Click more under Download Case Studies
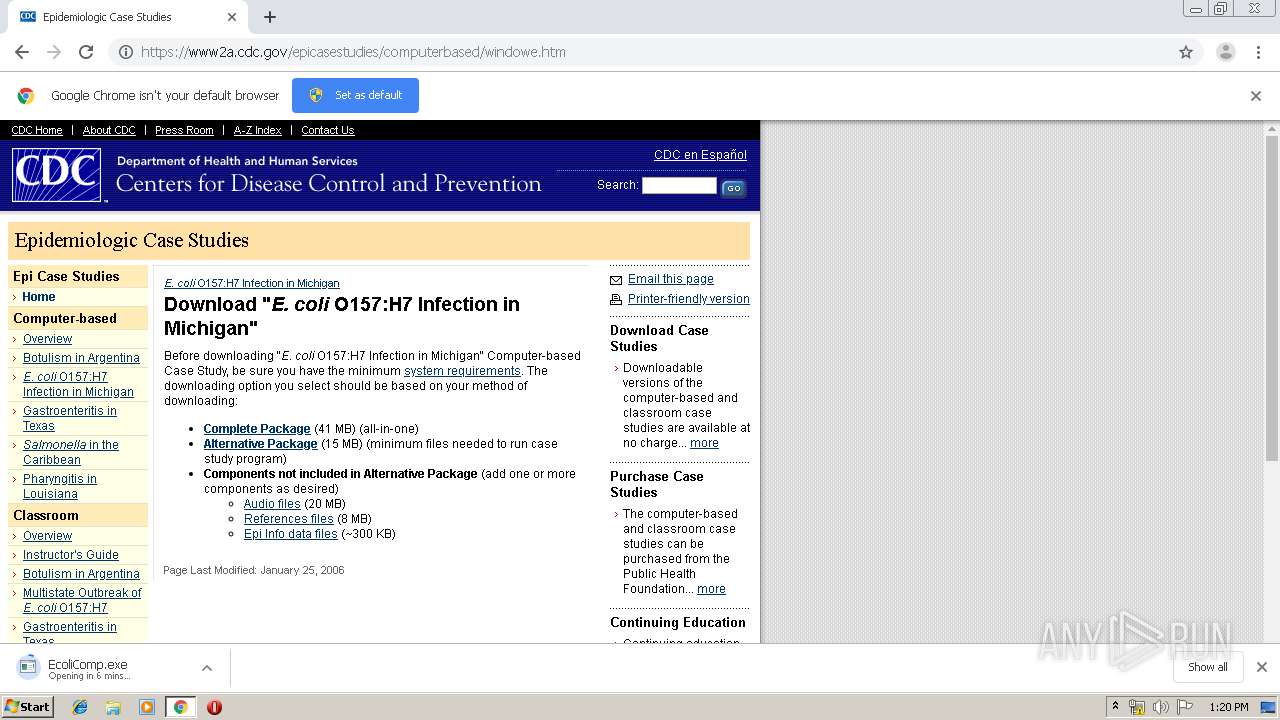1280x720 pixels. click(x=704, y=443)
